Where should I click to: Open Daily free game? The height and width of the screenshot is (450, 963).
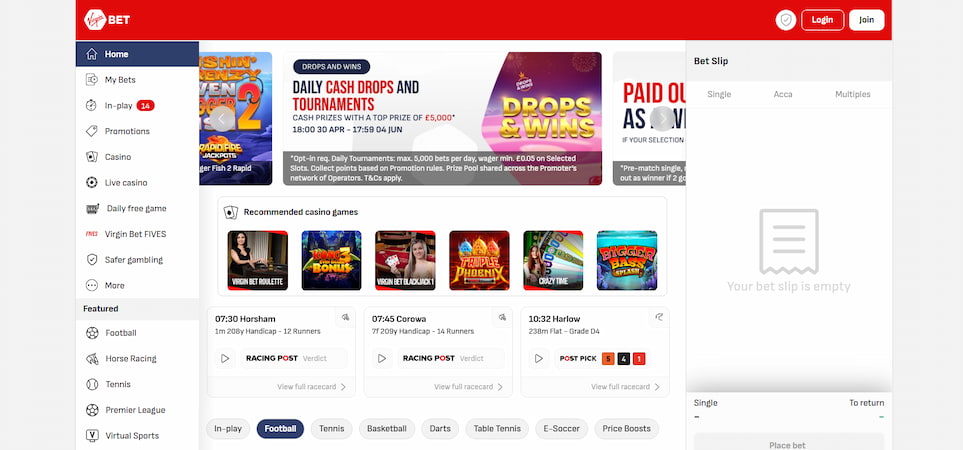137,208
